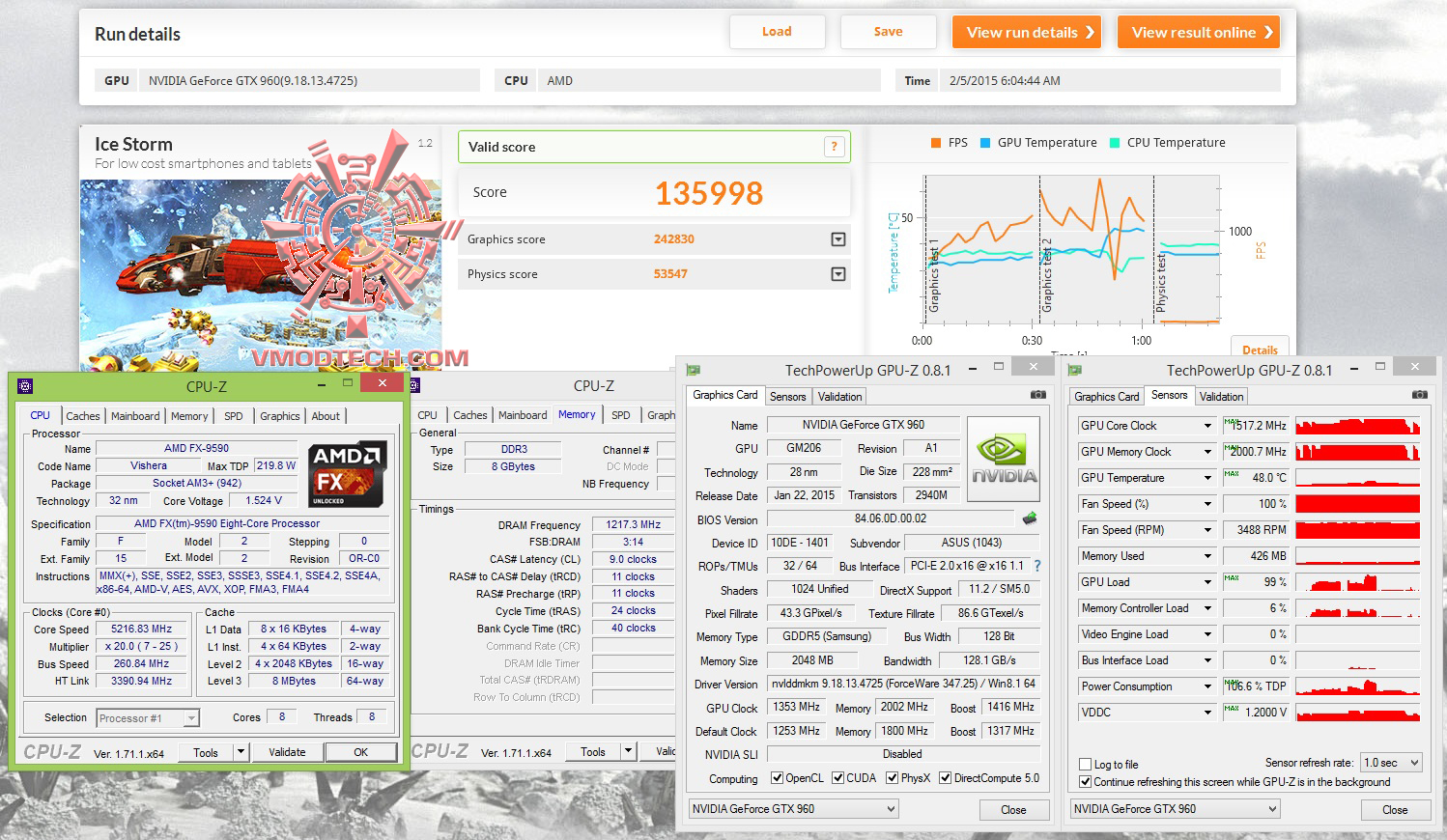This screenshot has width=1447, height=840.
Task: Click the CPU-Z title bar icon of the front CPU window
Action: (x=25, y=386)
